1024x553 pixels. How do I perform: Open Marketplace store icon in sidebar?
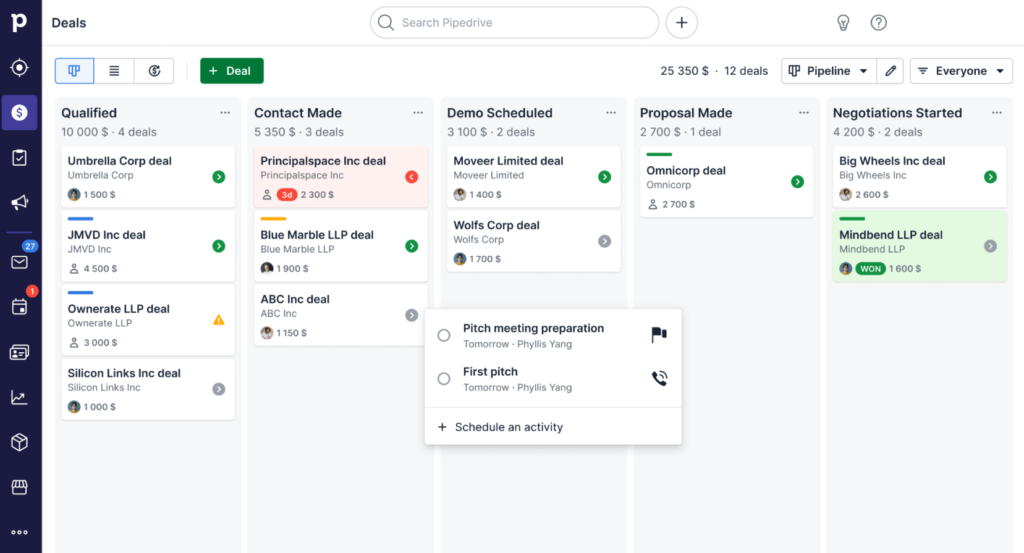click(20, 487)
